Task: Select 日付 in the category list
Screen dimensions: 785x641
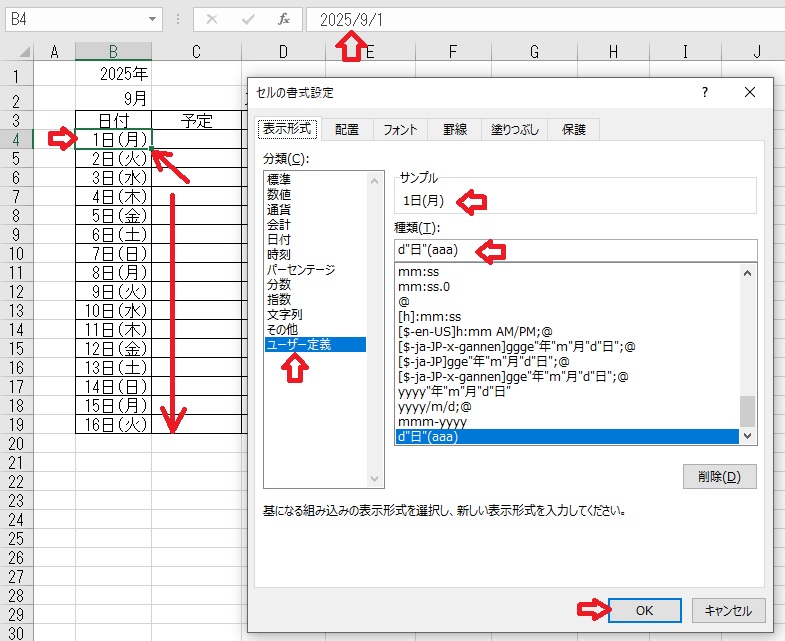Action: [x=278, y=240]
